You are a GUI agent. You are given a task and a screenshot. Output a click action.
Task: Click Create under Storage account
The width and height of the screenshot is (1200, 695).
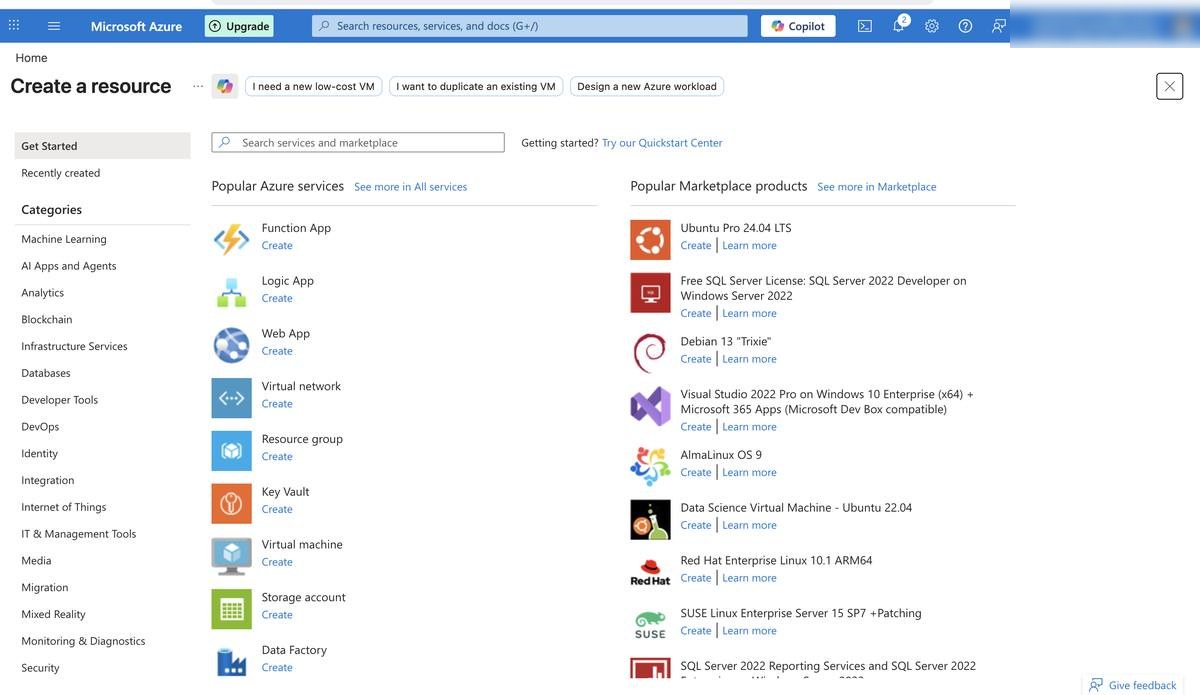click(277, 615)
